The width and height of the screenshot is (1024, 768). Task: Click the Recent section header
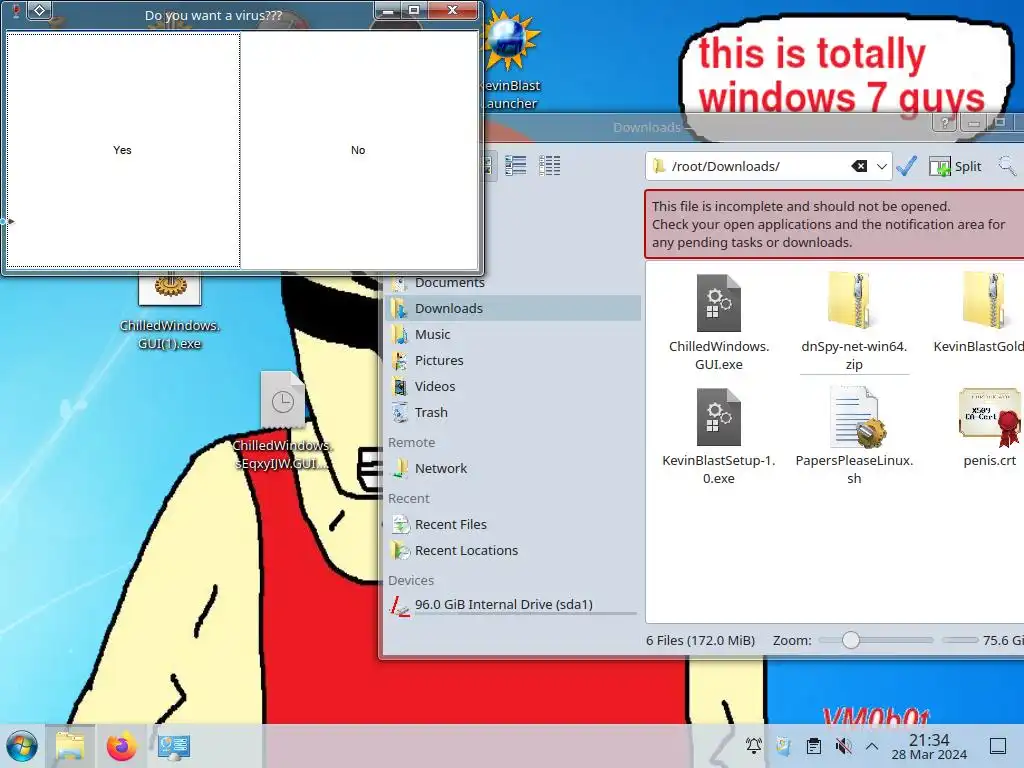click(409, 498)
